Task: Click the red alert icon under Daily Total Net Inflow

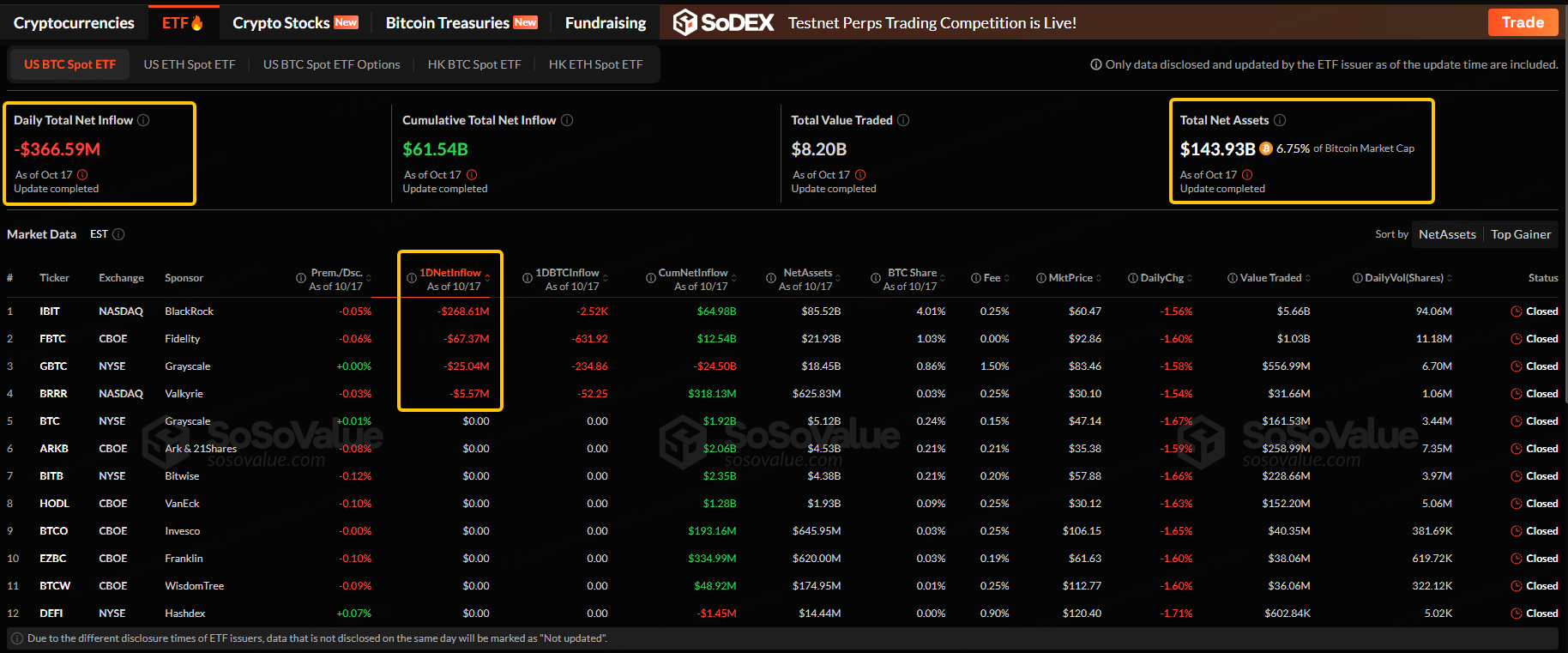Action: pos(82,175)
